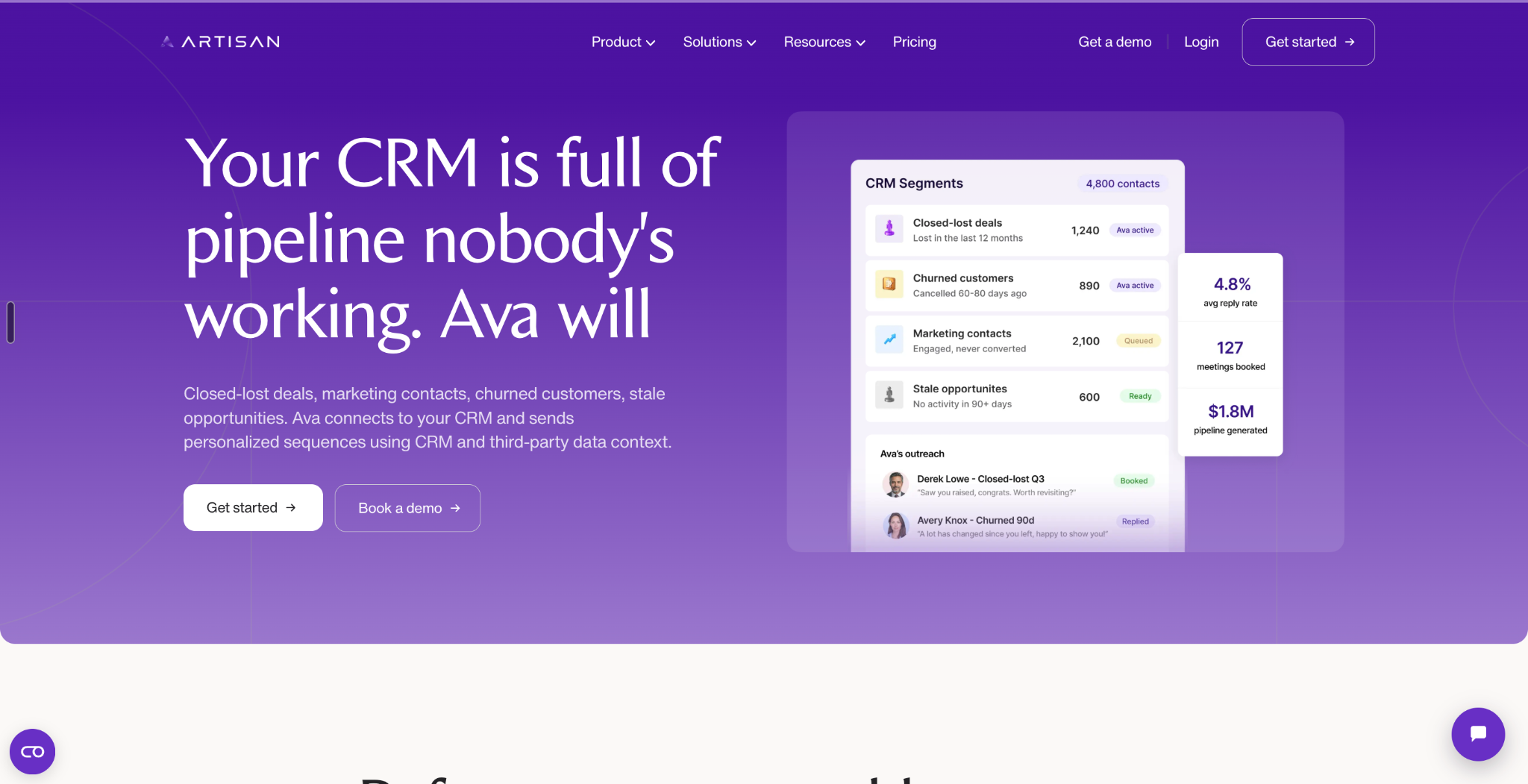Click the 1,240 closed-lost deals count

(1085, 231)
